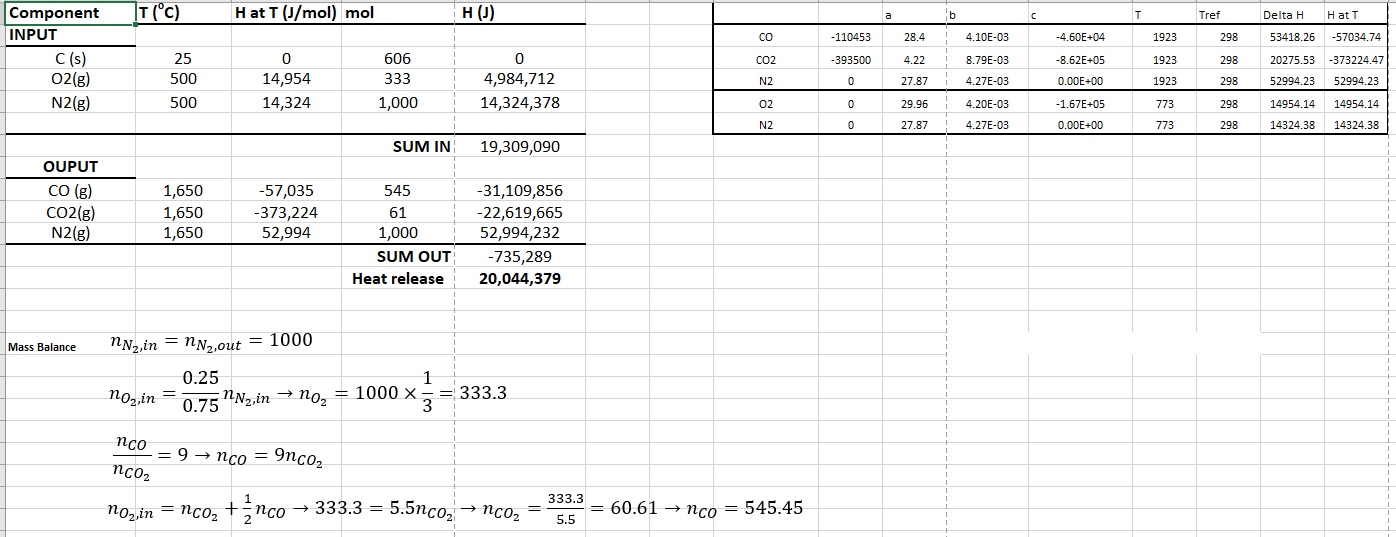Image resolution: width=1396 pixels, height=537 pixels.
Task: Click the cell showing 52,994 J/mol
Action: click(x=285, y=233)
